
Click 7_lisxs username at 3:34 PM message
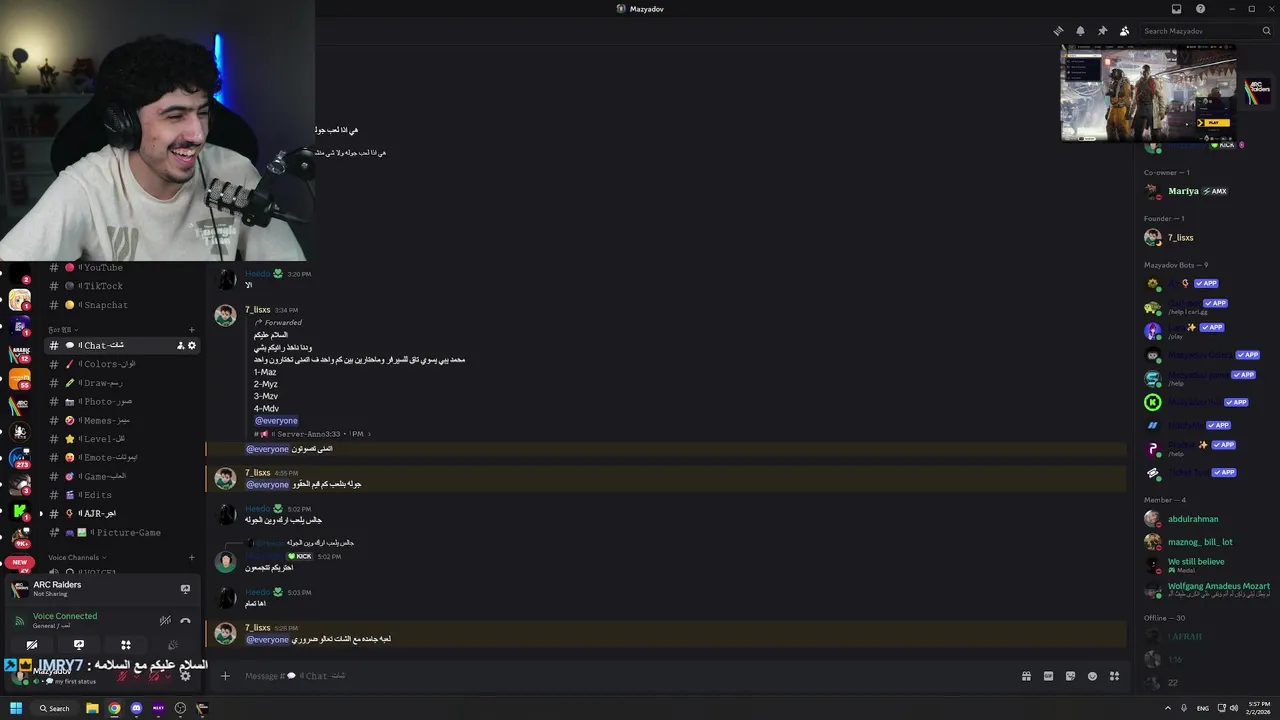click(258, 310)
